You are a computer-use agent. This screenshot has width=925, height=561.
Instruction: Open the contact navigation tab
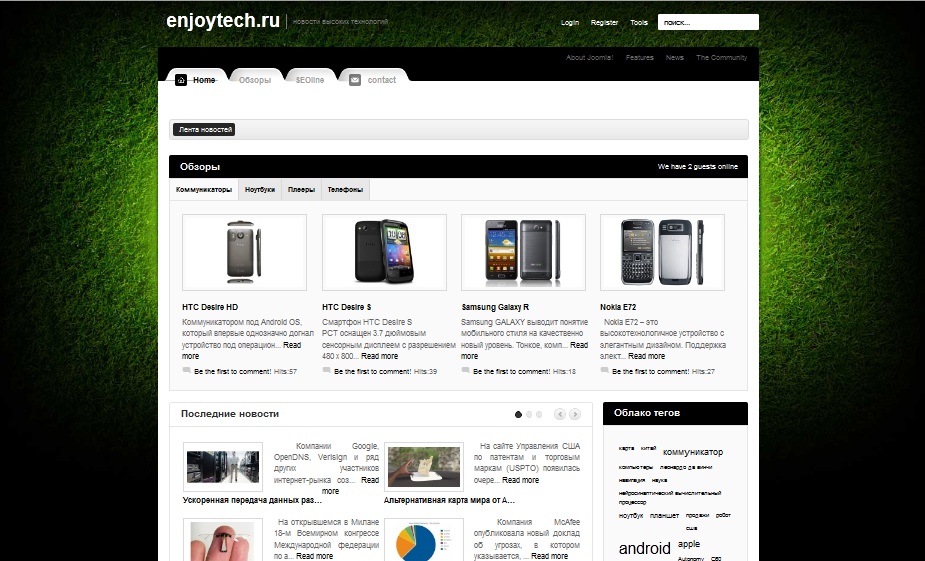(x=373, y=80)
